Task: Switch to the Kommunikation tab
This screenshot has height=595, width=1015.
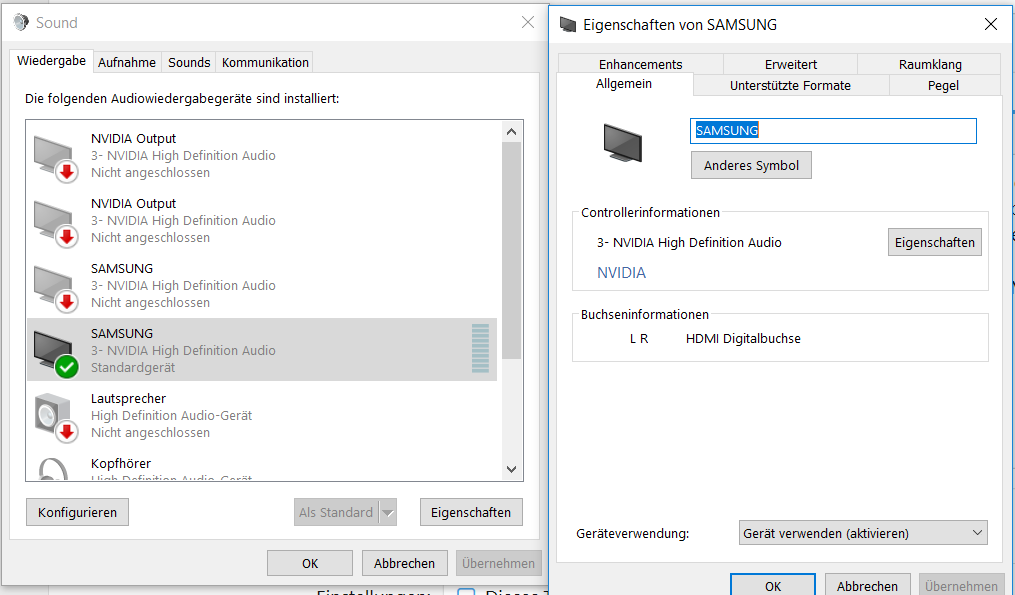Action: (265, 62)
